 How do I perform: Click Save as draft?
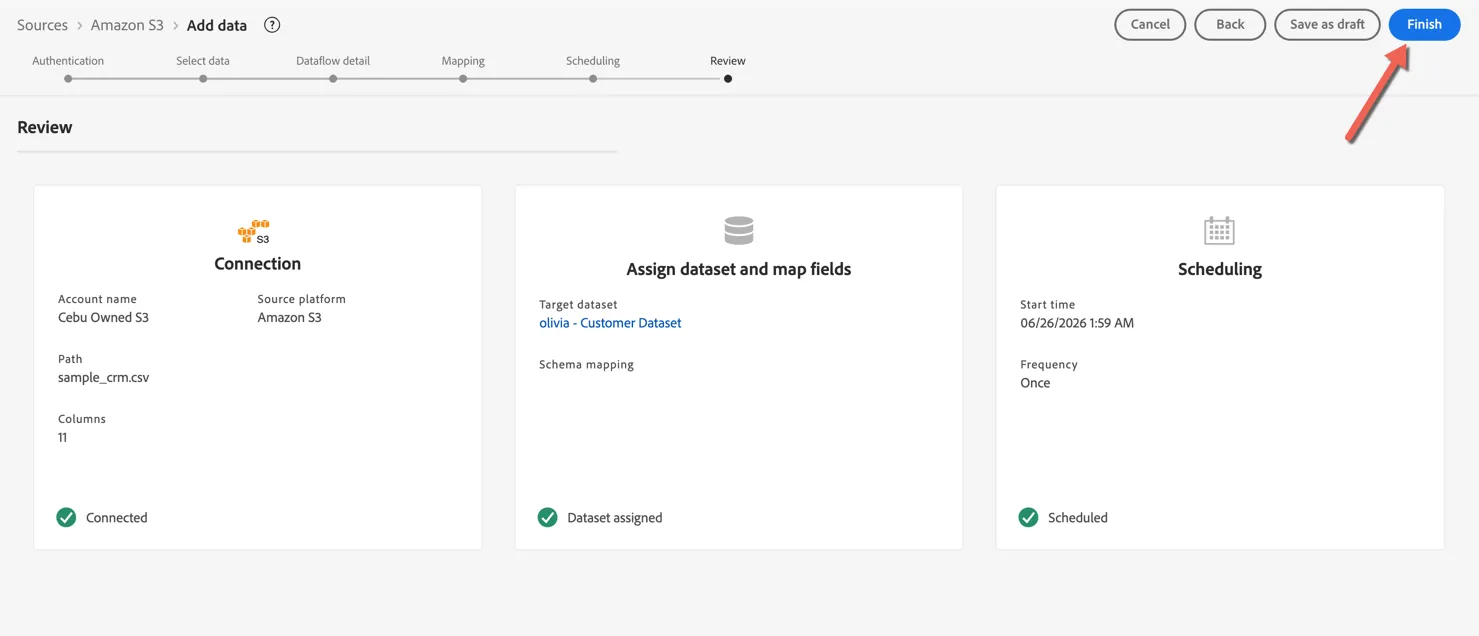(x=1327, y=25)
